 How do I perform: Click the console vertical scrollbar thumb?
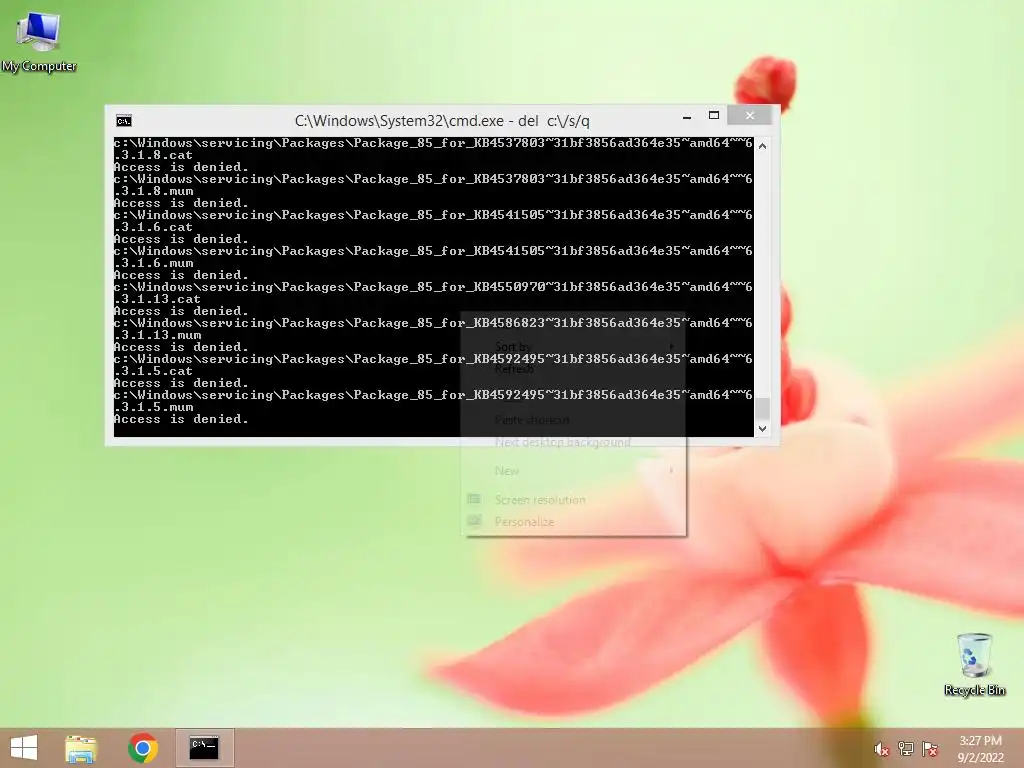tap(762, 408)
